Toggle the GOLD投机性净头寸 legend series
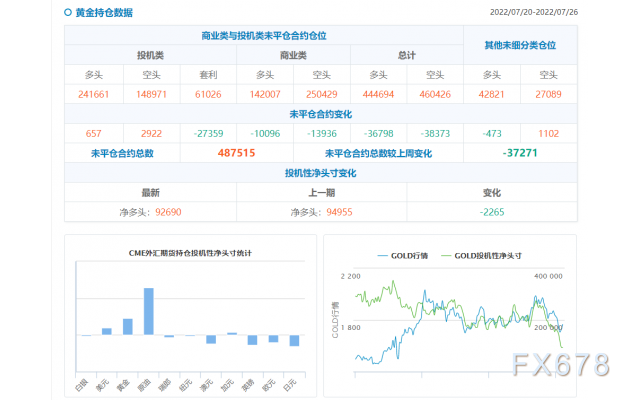Viewport: 640px width, 400px height. pyautogui.click(x=482, y=256)
